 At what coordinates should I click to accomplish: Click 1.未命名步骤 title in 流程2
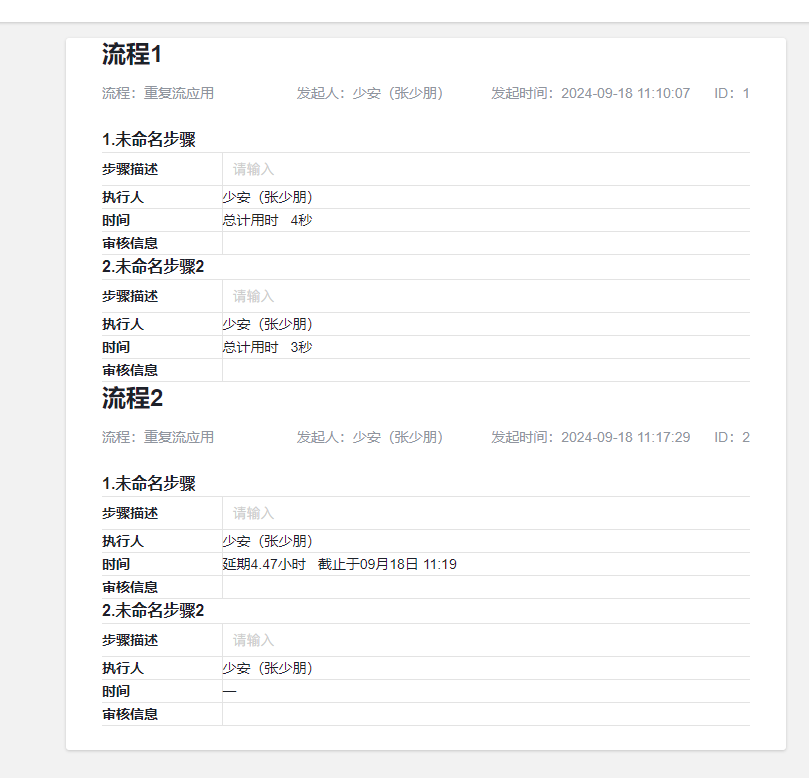[x=149, y=483]
